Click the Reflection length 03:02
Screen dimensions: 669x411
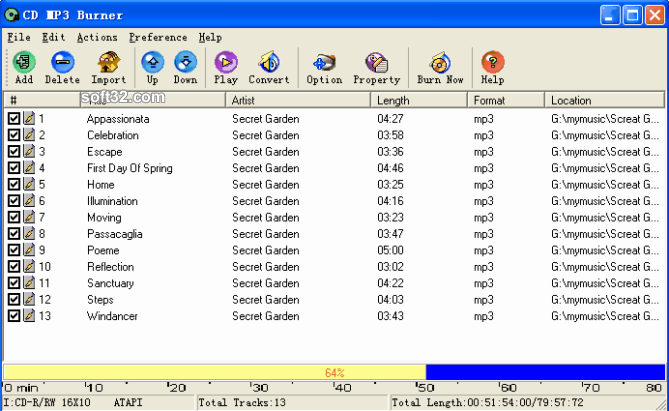(390, 267)
